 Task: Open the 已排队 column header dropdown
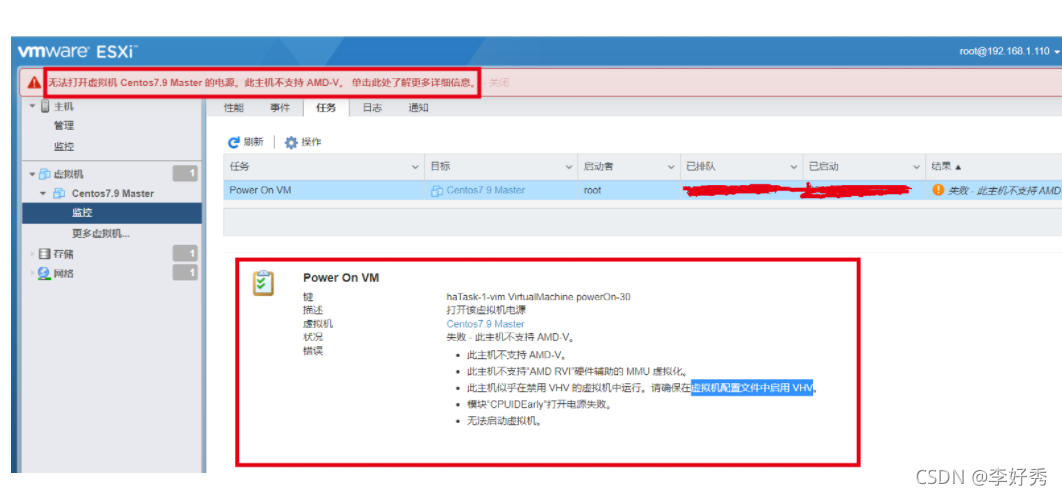[794, 167]
